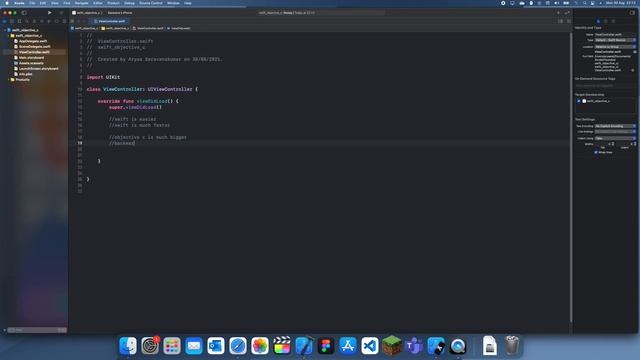Open QuickTime Player from the dock
This screenshot has width=640, height=360.
(458, 346)
